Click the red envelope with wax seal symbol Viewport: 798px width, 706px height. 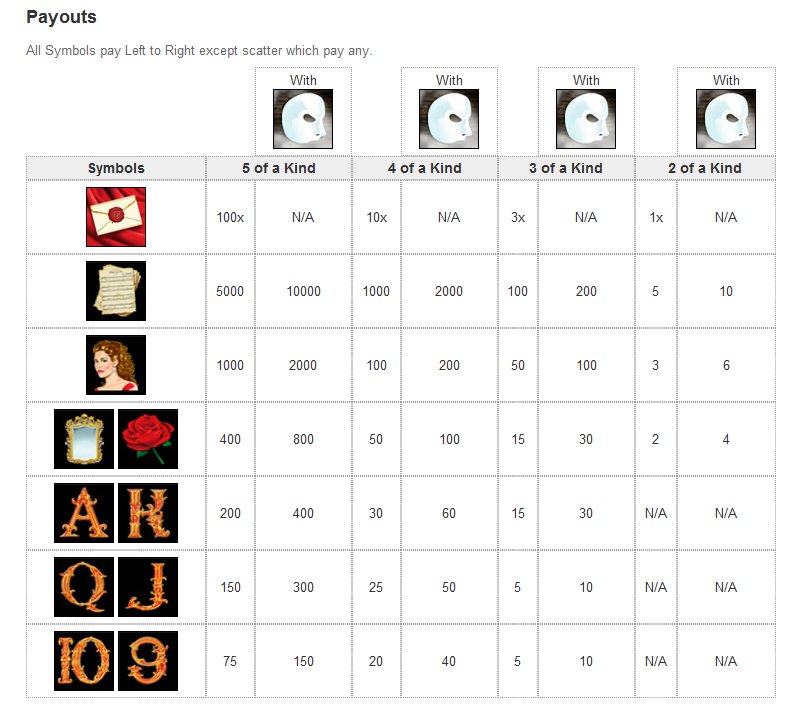[116, 217]
